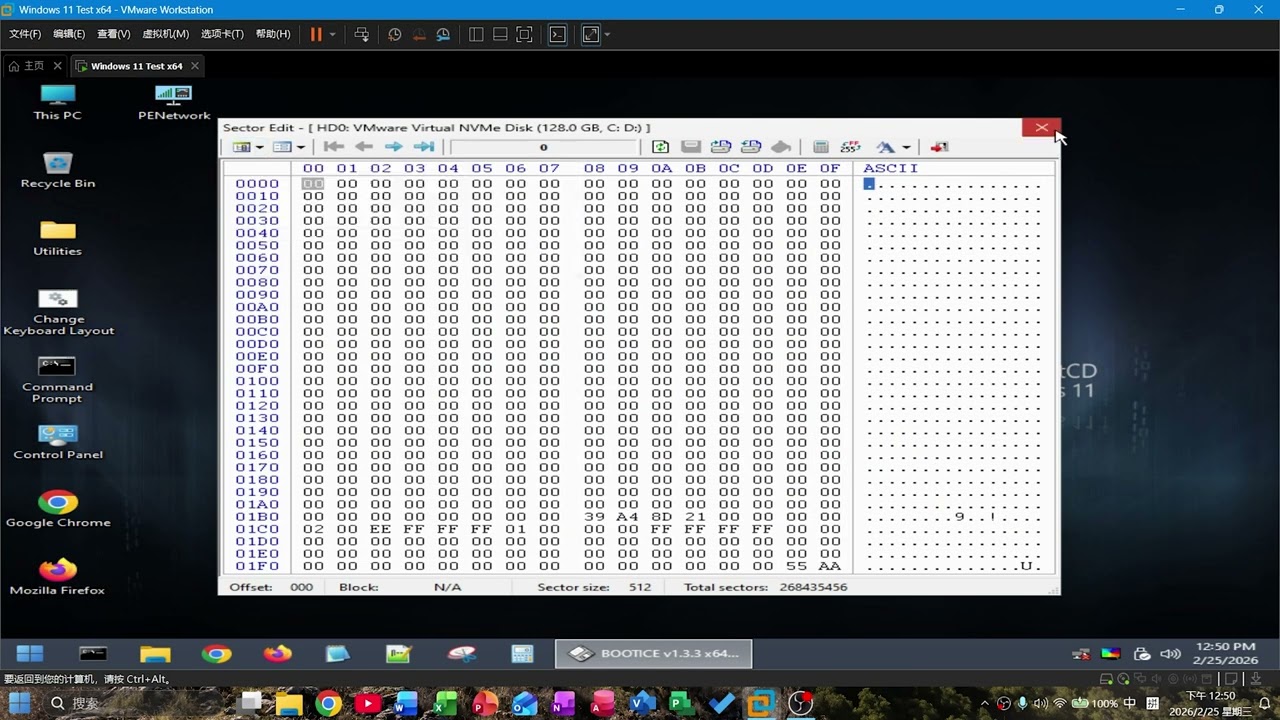Click the fill sectors FF/255 icon
Viewport: 1280px width, 720px height.
tap(851, 147)
